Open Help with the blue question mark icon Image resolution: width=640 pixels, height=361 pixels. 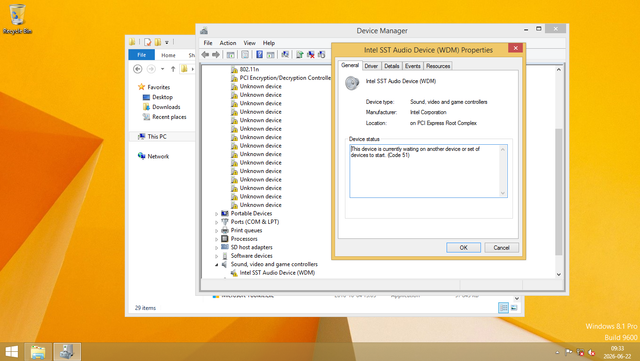(259, 54)
